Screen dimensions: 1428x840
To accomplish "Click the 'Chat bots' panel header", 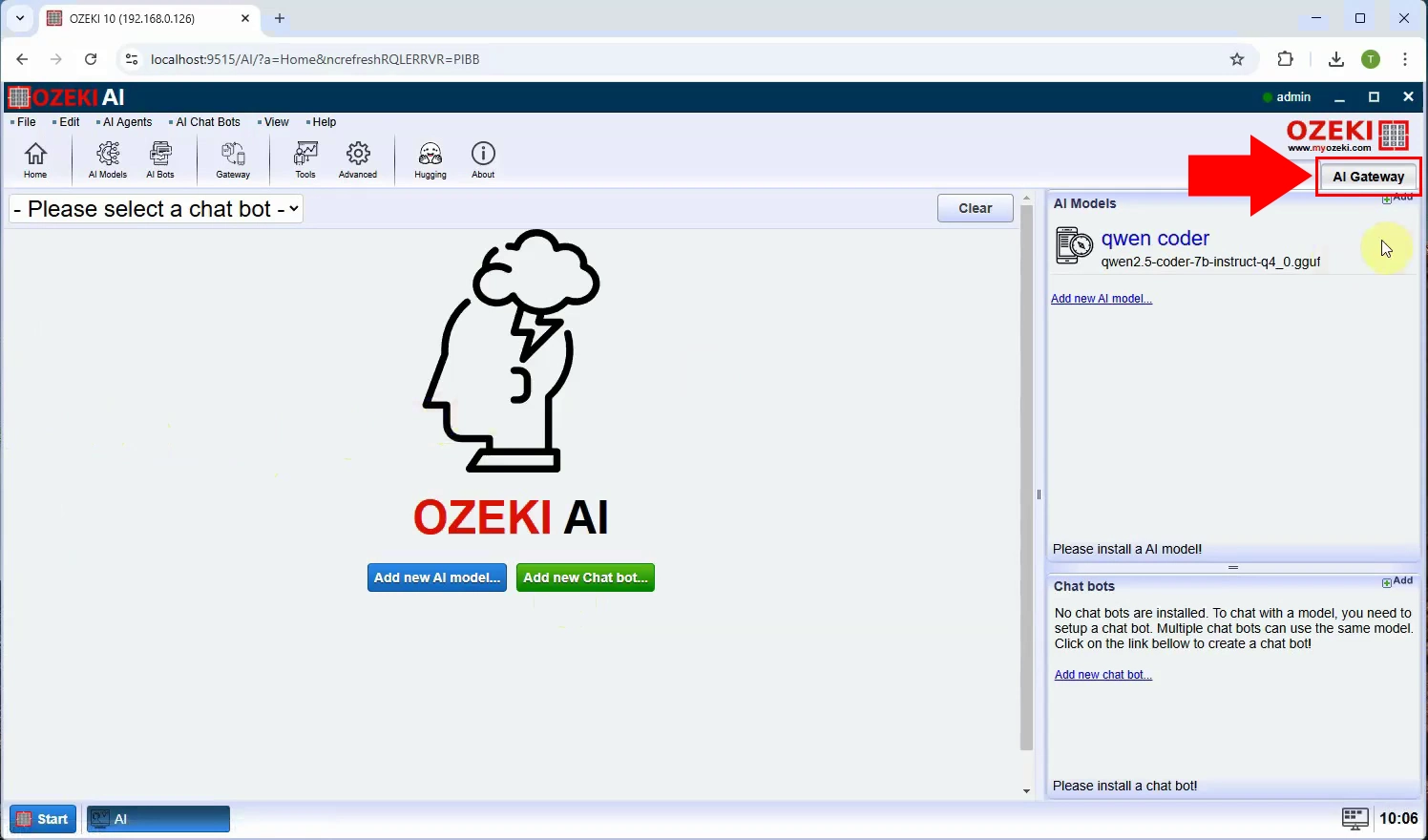I will click(x=1084, y=586).
